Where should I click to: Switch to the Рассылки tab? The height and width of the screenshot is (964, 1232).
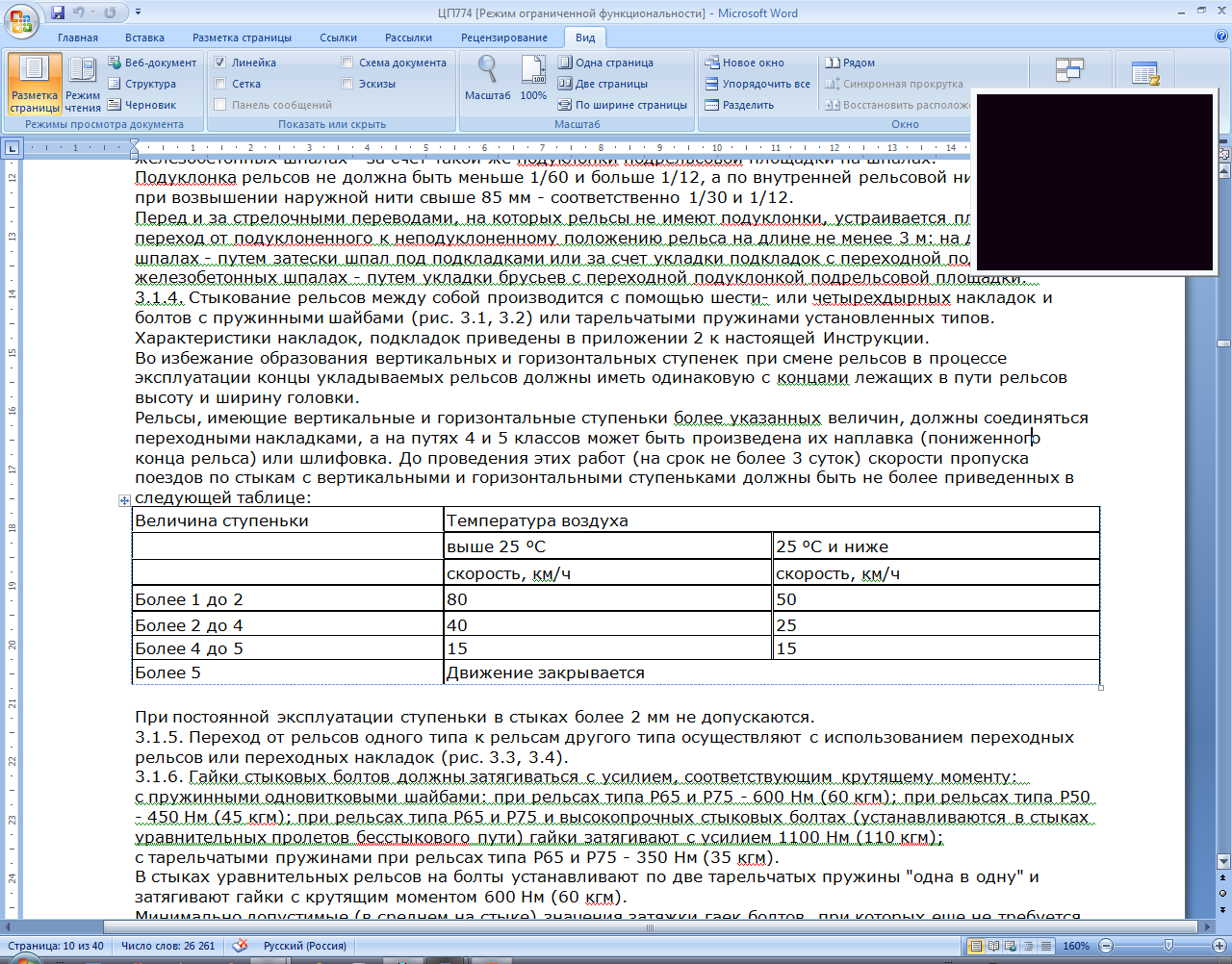click(x=408, y=38)
